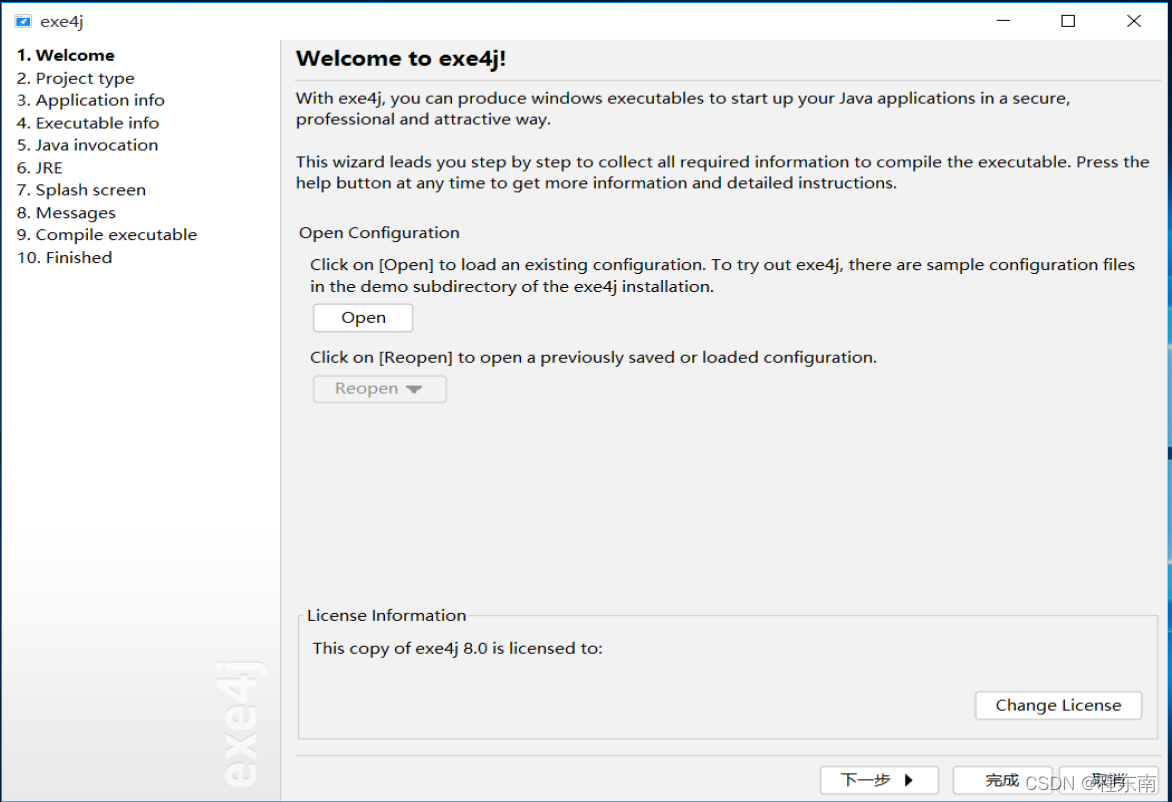Click the 完成 finish button
The width and height of the screenshot is (1172, 802).
click(x=1002, y=780)
